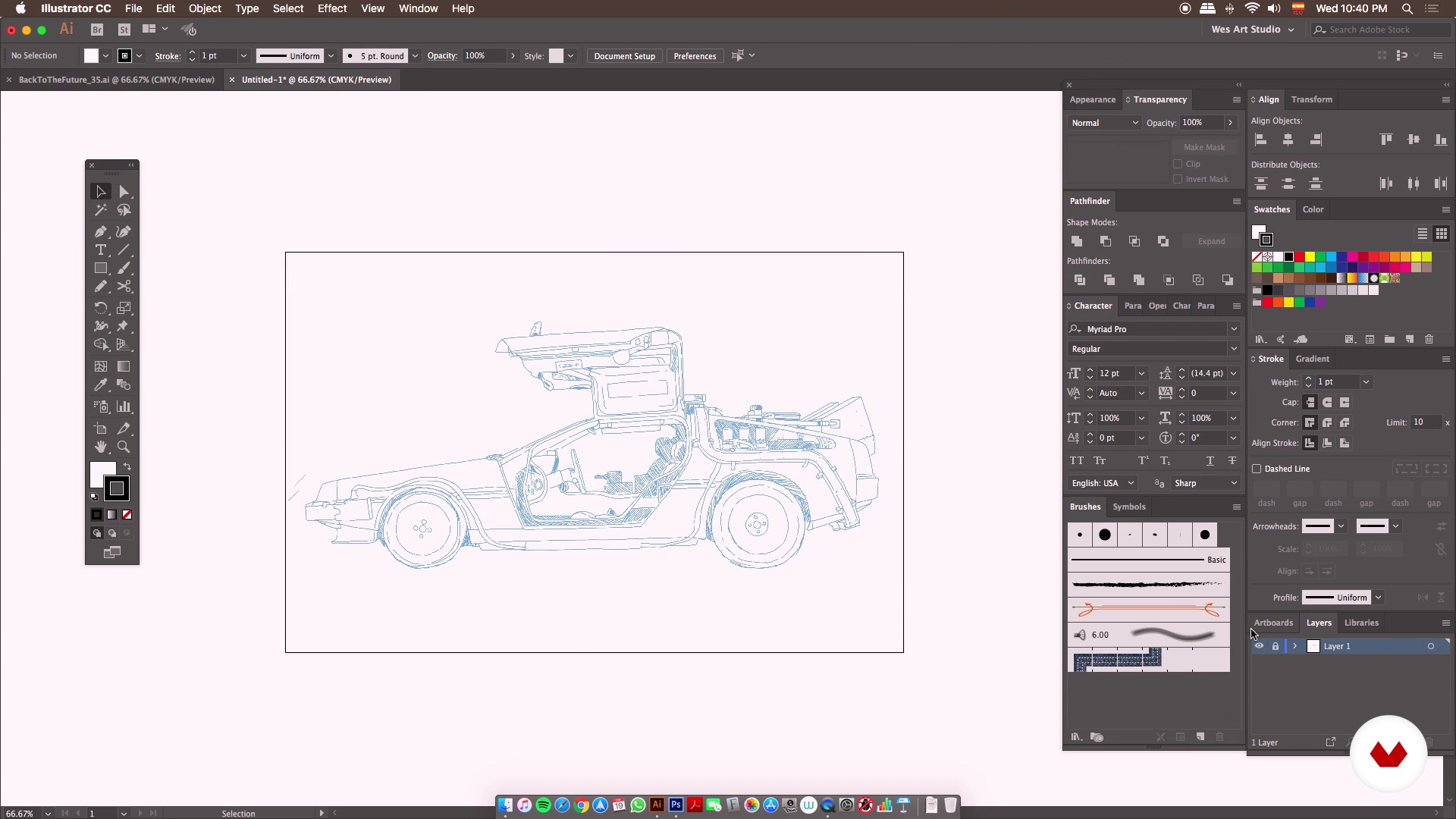Screen dimensions: 1456x819
Task: Swap fill and stroke colors
Action: pos(127,466)
